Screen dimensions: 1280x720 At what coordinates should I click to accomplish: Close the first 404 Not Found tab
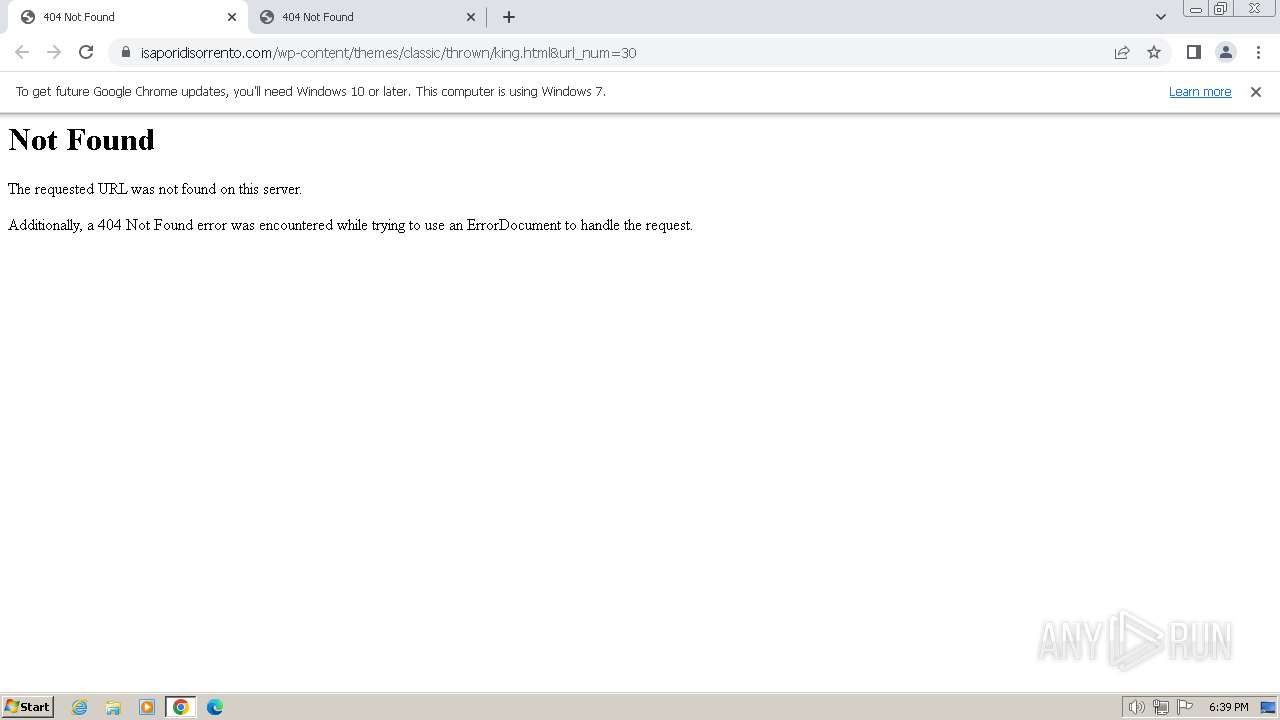coord(232,17)
